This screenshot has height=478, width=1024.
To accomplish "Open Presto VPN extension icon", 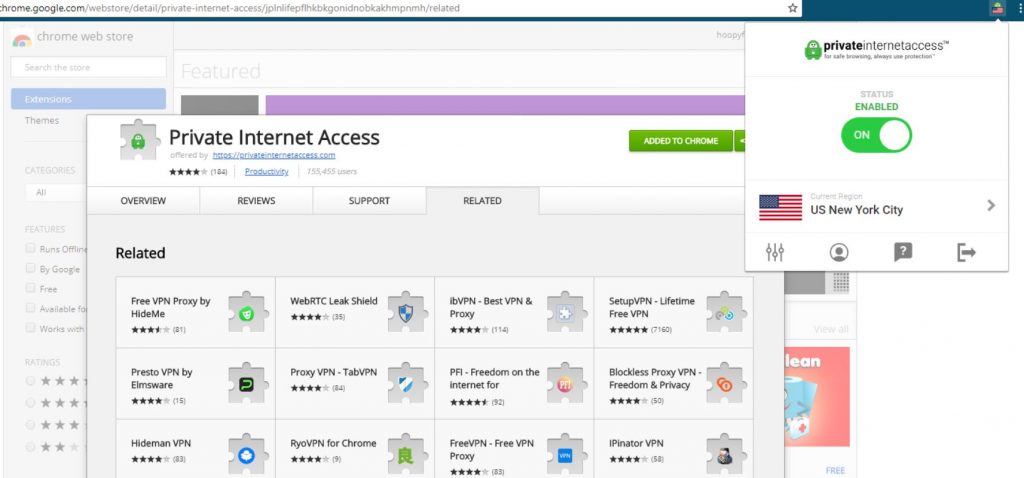I will pos(246,383).
